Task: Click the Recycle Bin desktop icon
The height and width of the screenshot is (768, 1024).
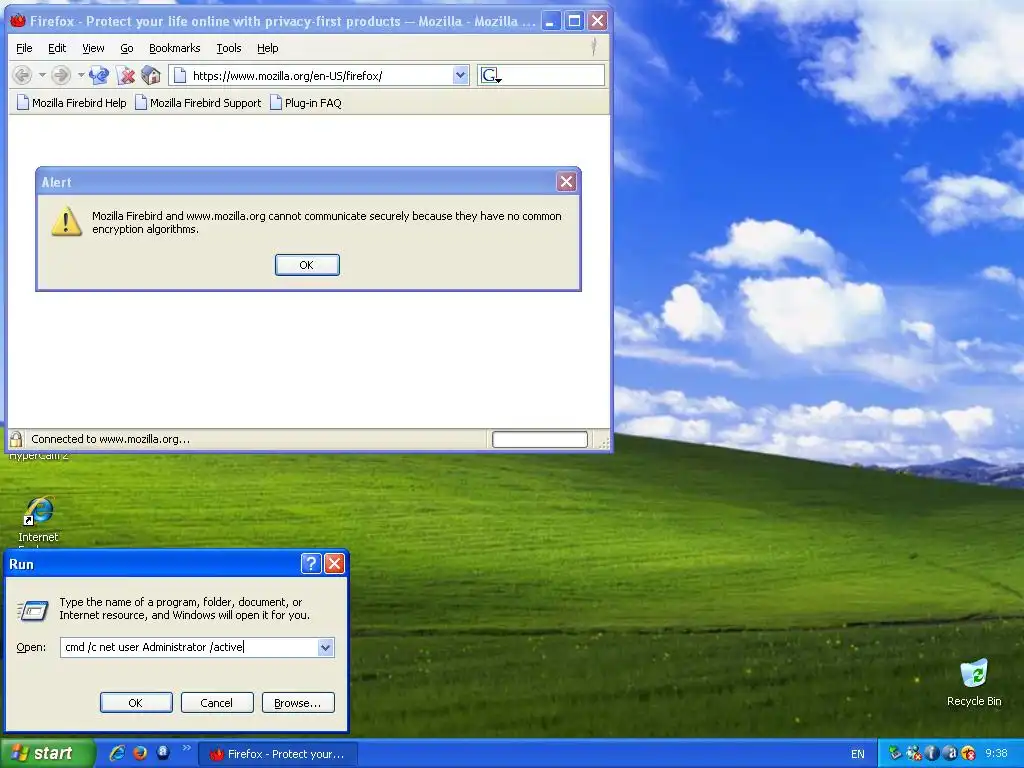Action: pos(974,683)
